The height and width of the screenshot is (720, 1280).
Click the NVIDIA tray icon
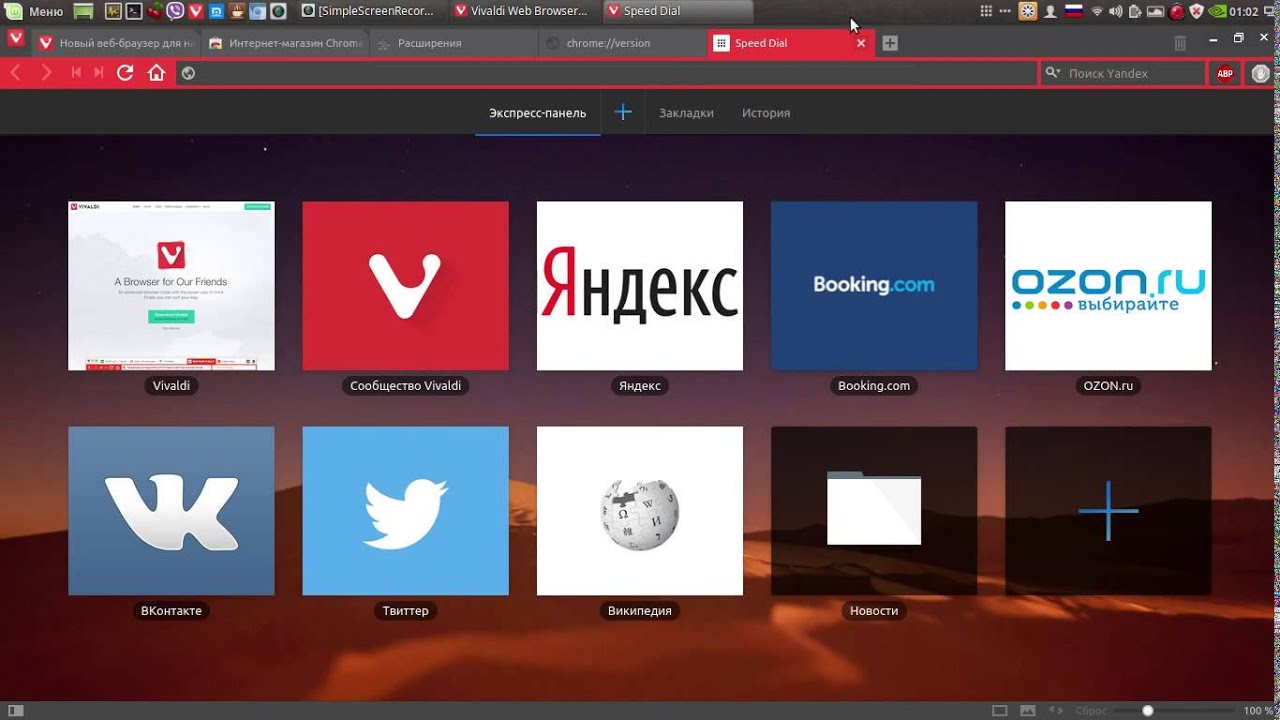point(1218,11)
